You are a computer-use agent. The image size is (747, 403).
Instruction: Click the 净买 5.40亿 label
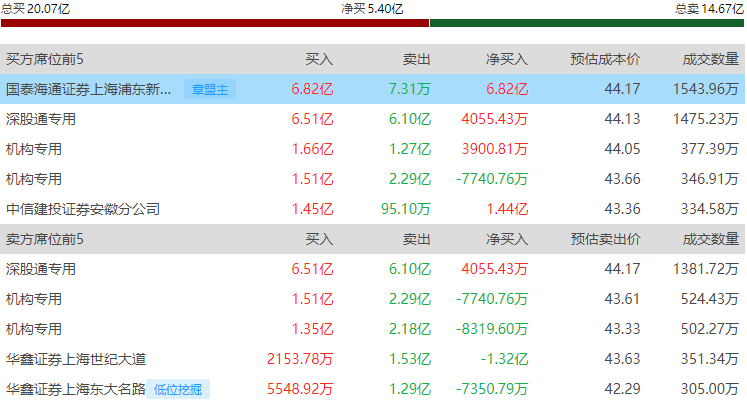(x=372, y=8)
